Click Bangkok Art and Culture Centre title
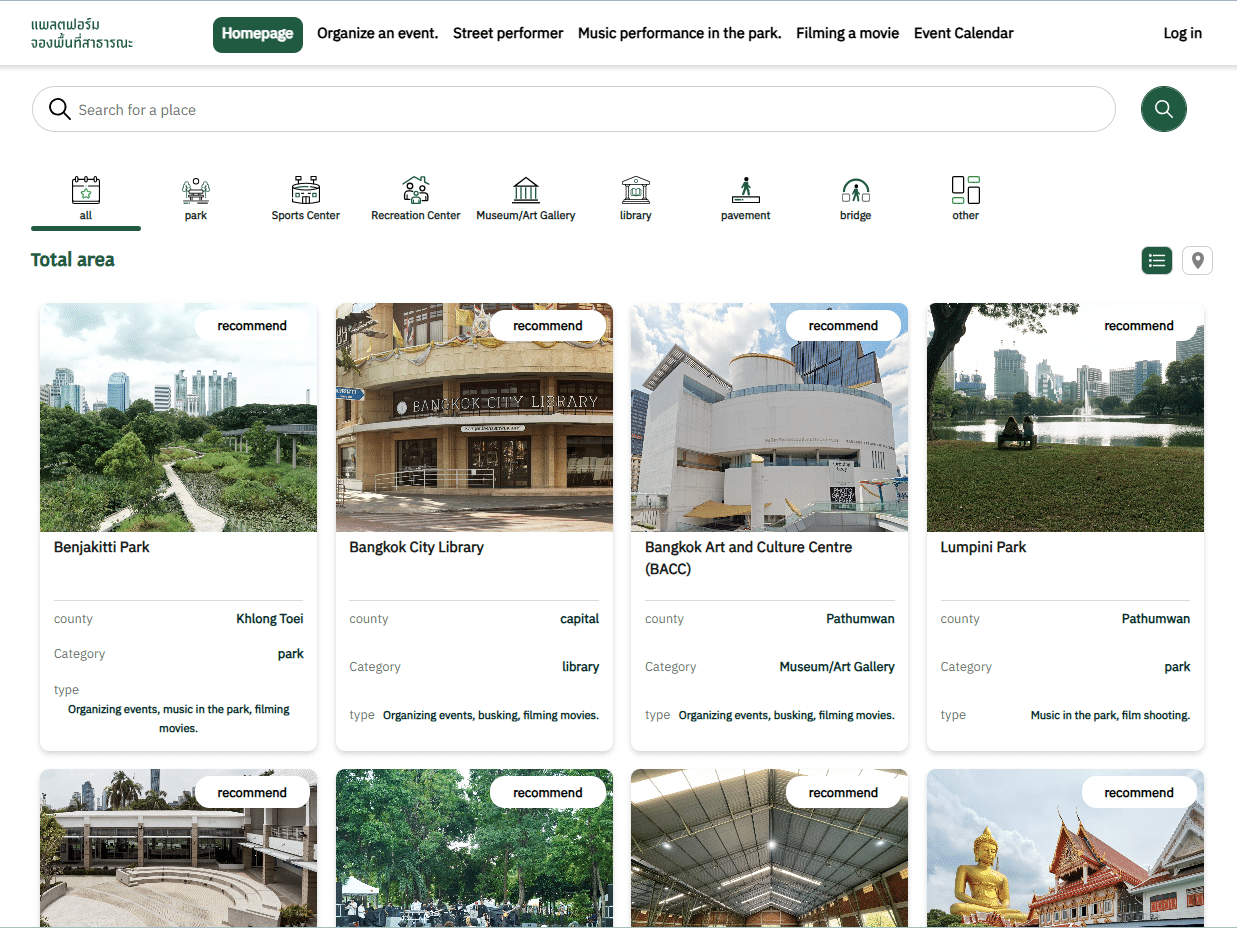The height and width of the screenshot is (928, 1237). [x=749, y=558]
